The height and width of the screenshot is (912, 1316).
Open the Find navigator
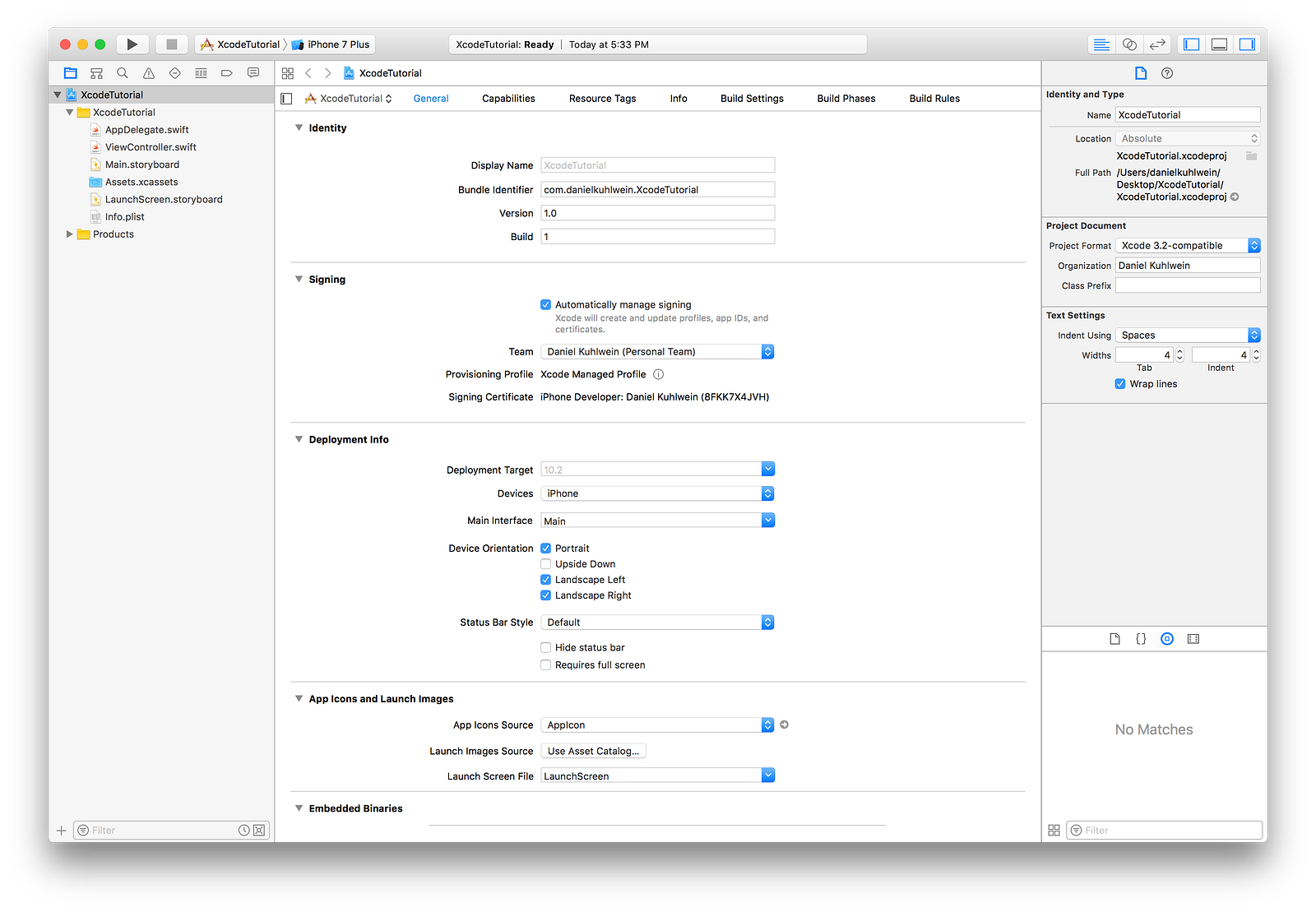tap(123, 73)
